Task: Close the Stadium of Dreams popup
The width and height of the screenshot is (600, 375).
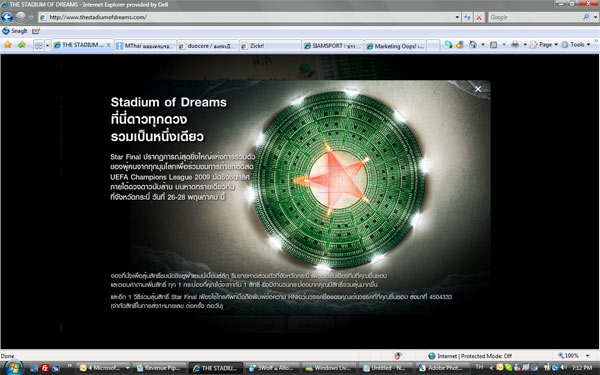Action: pos(478,89)
